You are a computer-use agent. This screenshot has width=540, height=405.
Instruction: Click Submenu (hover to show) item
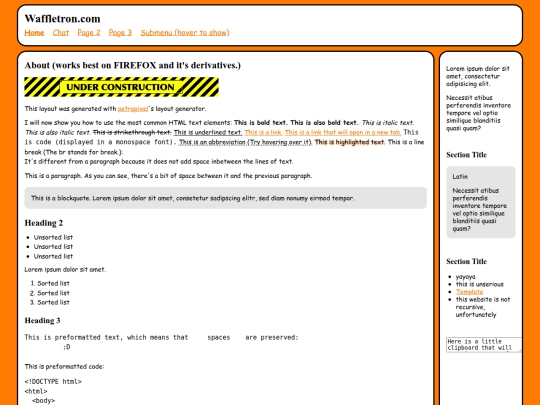(185, 33)
